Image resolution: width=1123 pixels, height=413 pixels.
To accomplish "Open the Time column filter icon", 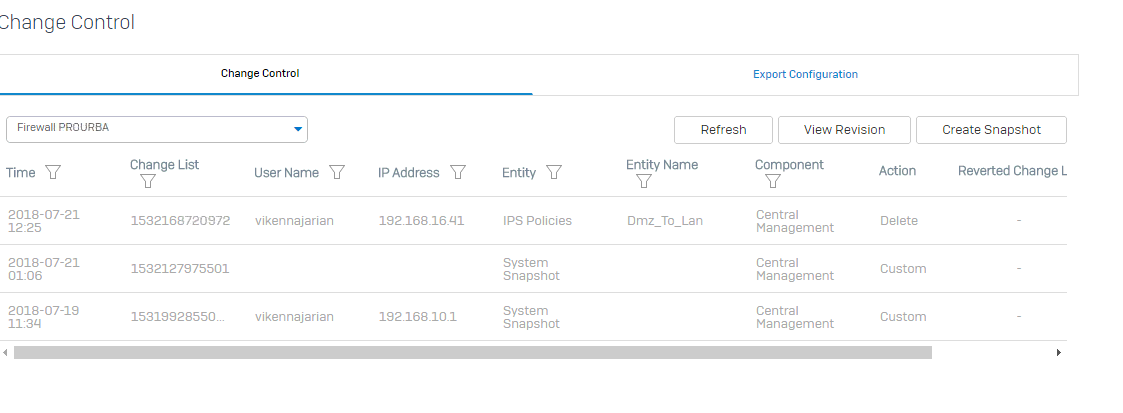I will (53, 173).
